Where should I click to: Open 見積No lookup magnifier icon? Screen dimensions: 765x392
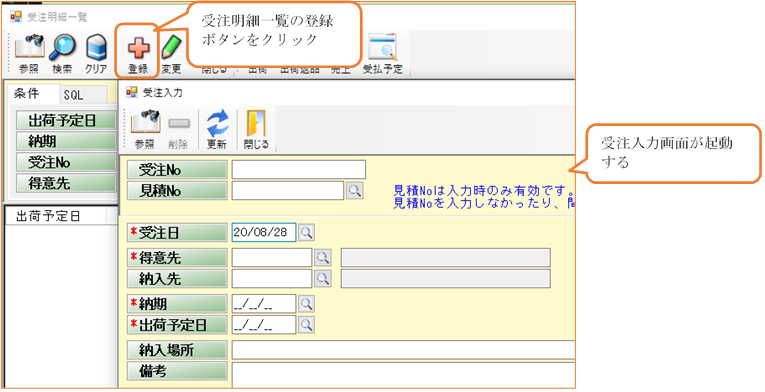(x=355, y=191)
